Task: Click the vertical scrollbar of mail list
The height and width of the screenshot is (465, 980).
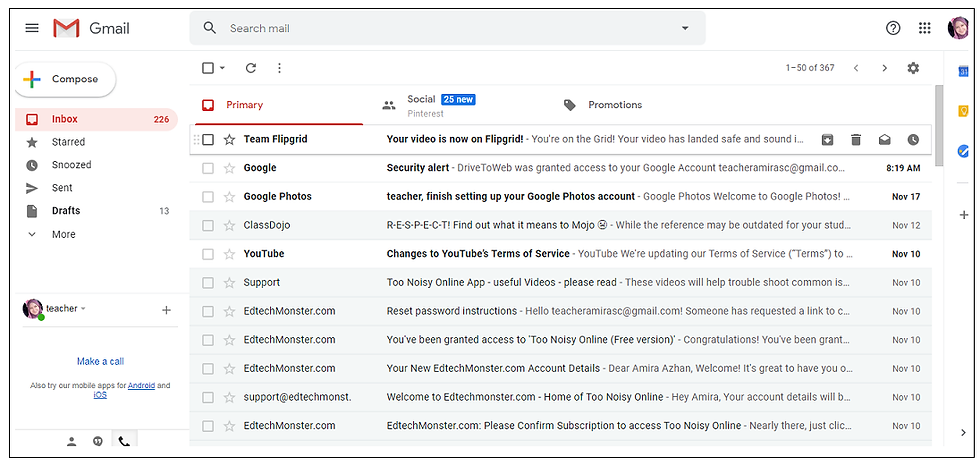Action: tap(939, 125)
